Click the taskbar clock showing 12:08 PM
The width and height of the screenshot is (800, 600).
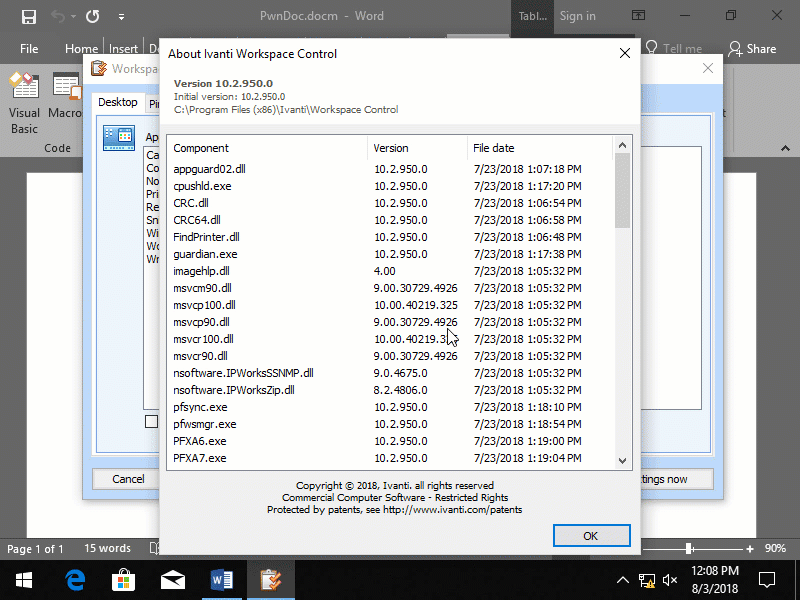[x=715, y=580]
